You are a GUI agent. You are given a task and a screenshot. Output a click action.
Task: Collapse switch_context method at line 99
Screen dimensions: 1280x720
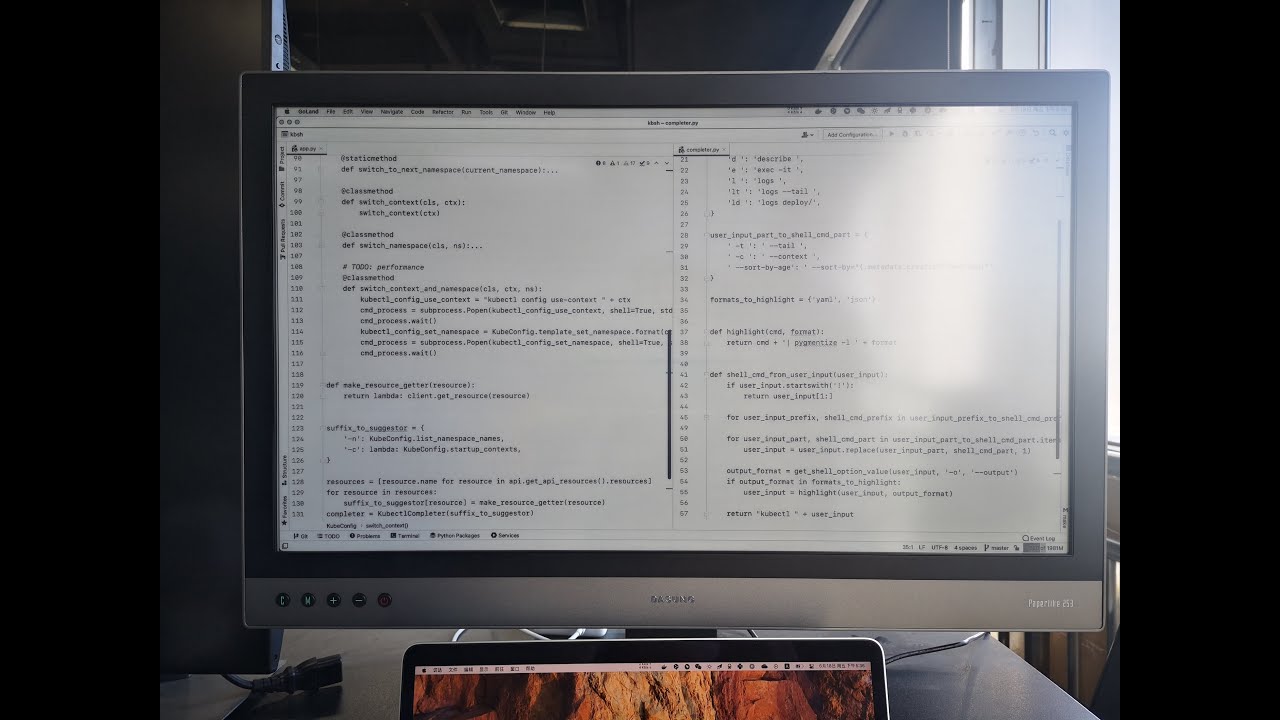(x=321, y=202)
